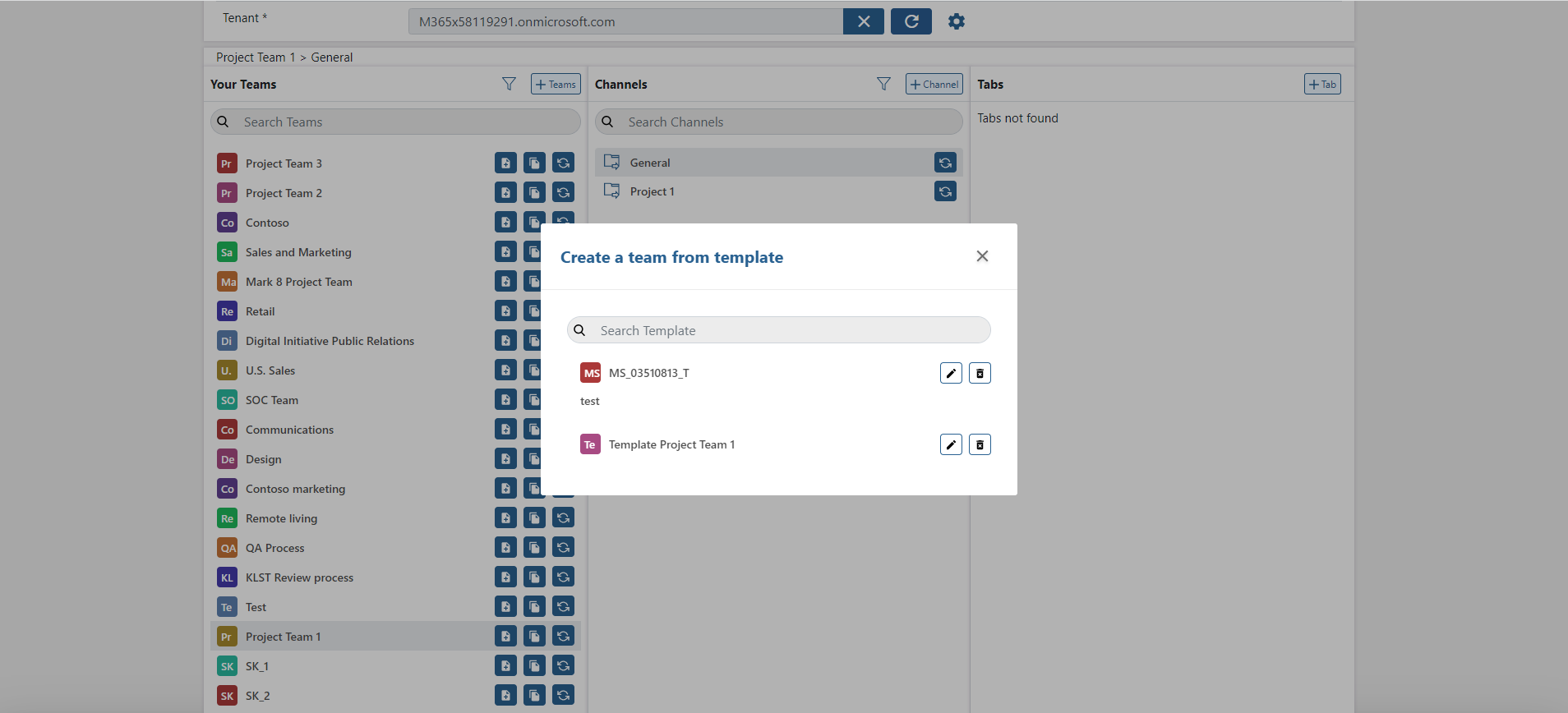Create template from U.S. Sales
Screen dimensions: 1568x713
click(x=505, y=370)
